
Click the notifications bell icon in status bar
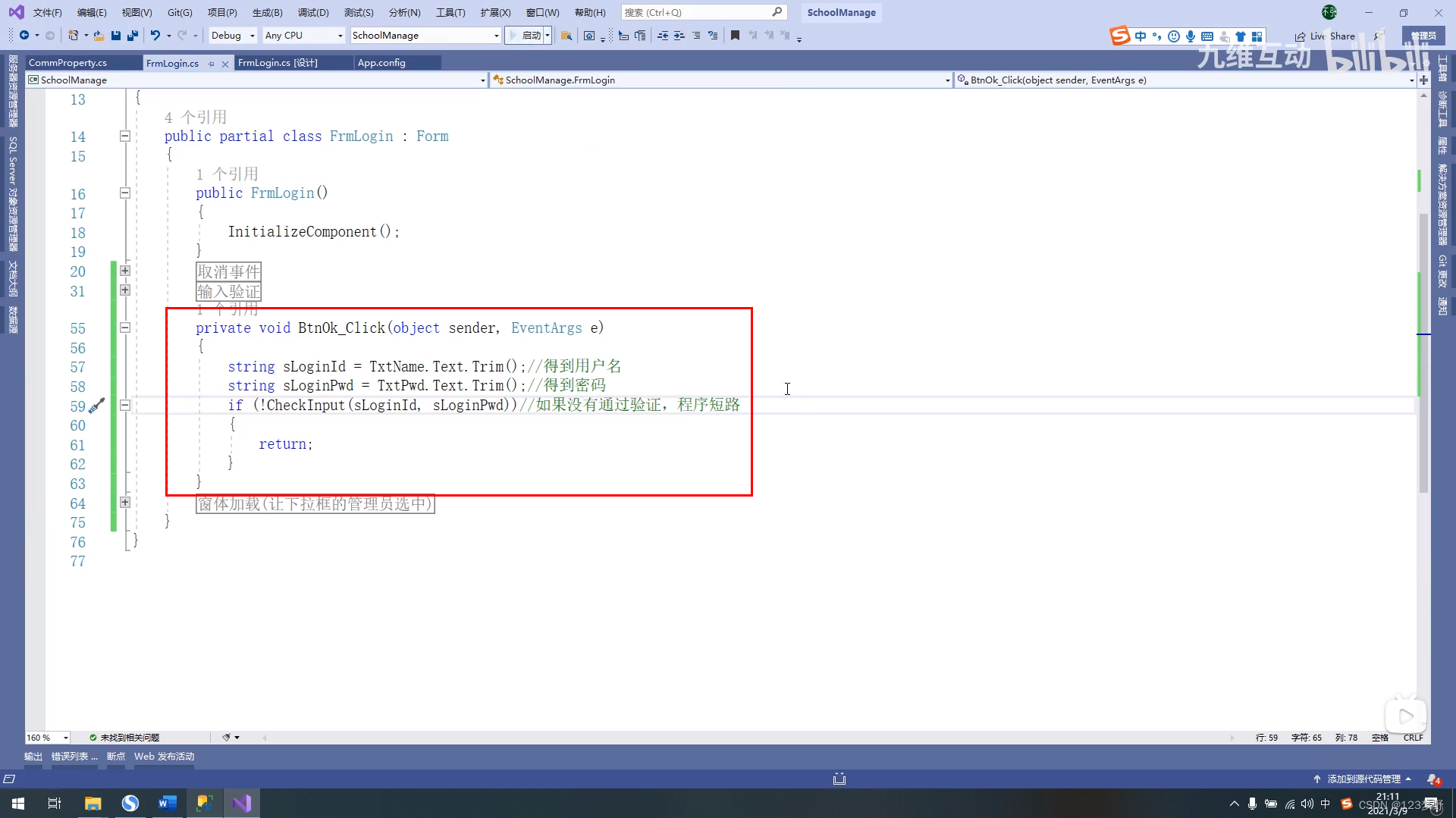1433,779
